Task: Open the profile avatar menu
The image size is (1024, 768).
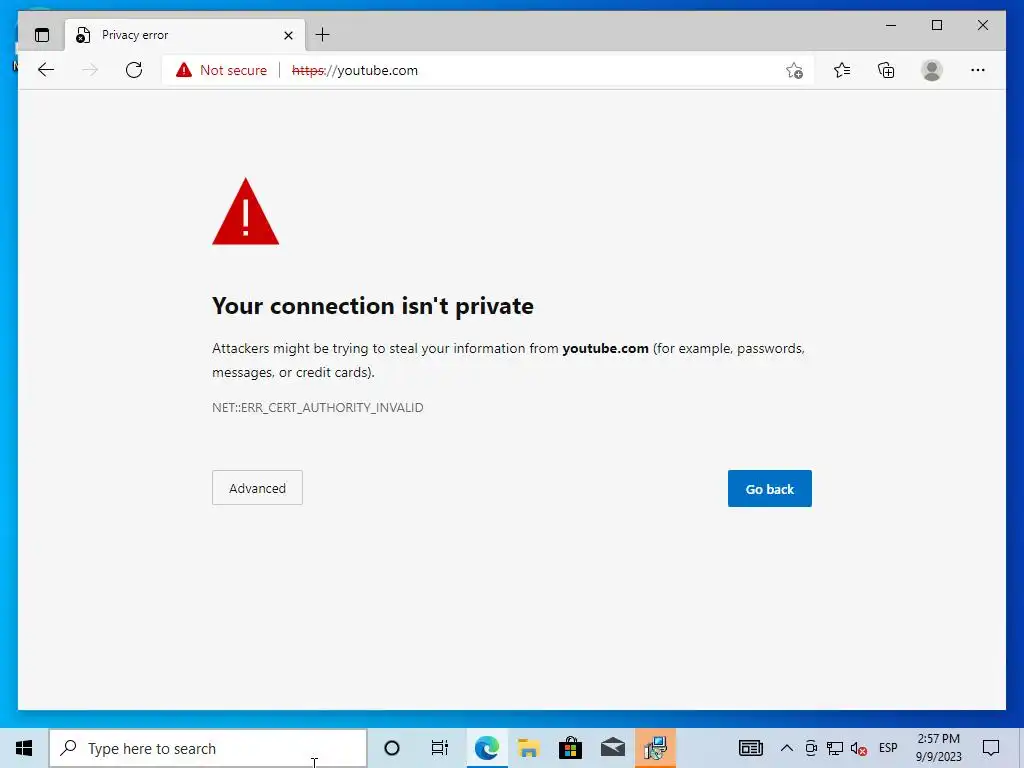Action: click(x=932, y=70)
